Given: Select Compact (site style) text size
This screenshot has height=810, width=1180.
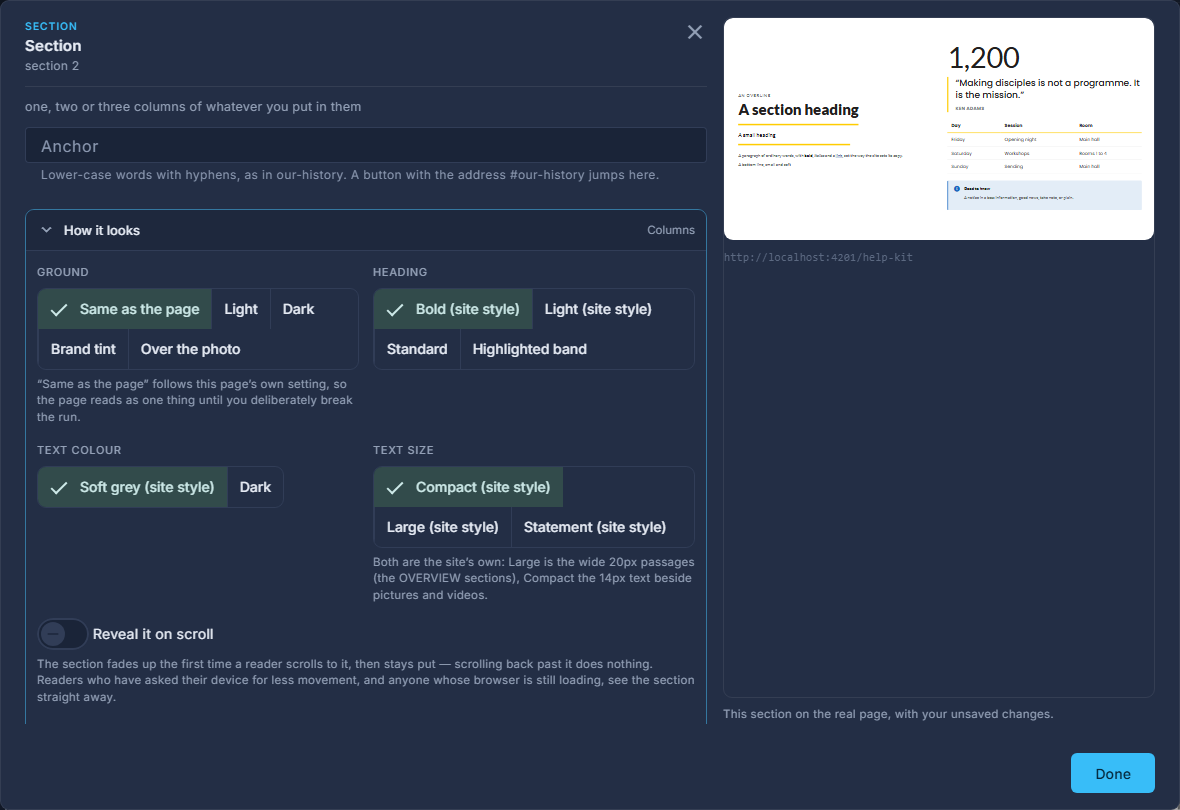Looking at the screenshot, I should tap(468, 487).
